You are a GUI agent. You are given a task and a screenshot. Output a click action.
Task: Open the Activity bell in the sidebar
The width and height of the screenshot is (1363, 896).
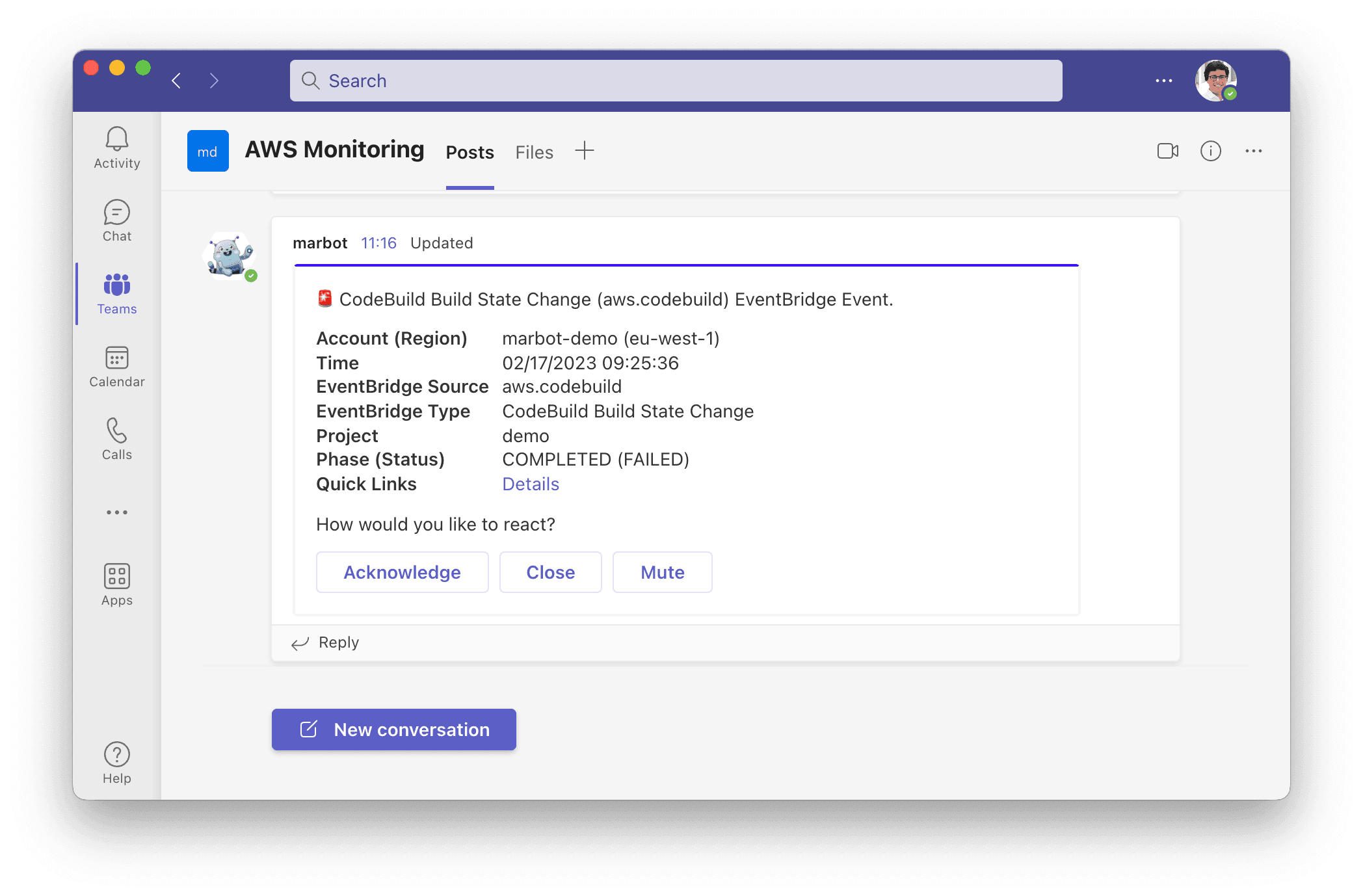117,148
